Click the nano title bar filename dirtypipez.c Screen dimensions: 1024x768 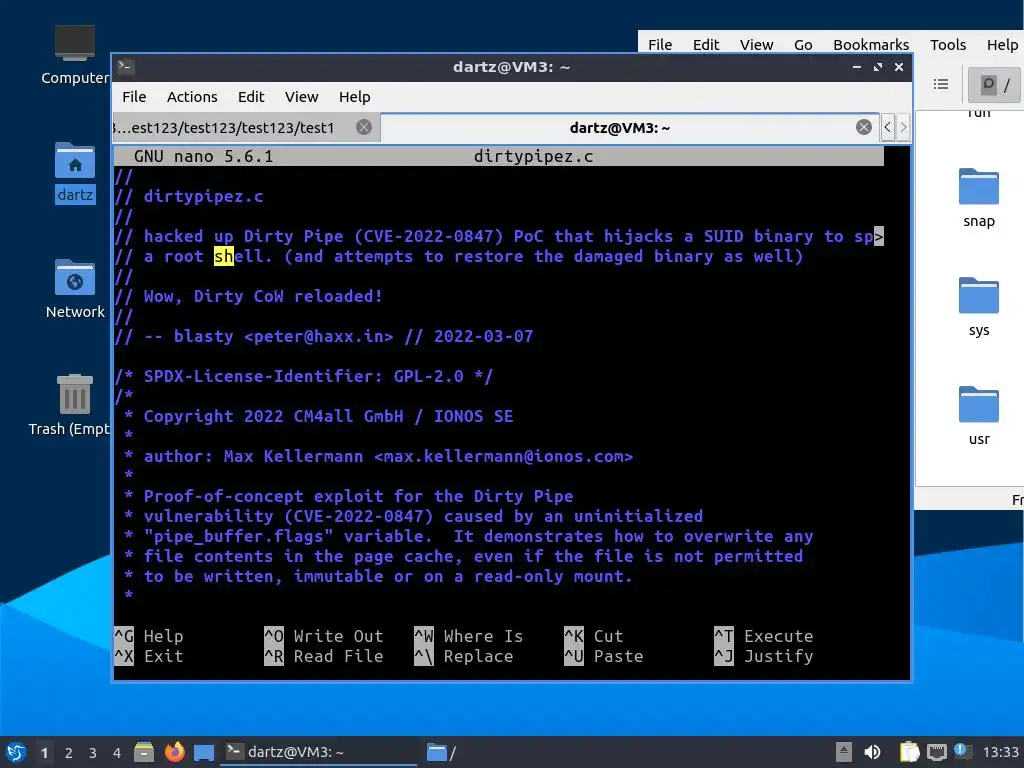534,156
